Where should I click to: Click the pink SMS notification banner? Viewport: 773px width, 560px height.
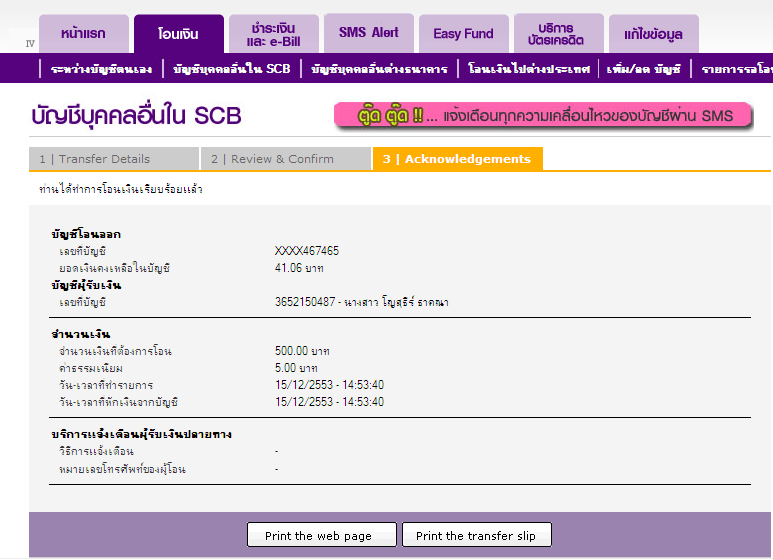coord(546,115)
